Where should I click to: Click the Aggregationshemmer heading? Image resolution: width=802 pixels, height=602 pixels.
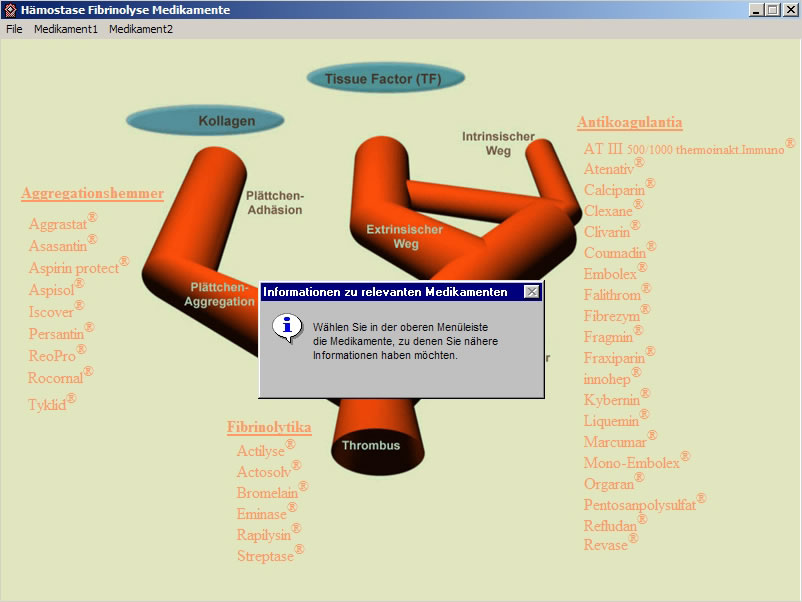coord(93,193)
